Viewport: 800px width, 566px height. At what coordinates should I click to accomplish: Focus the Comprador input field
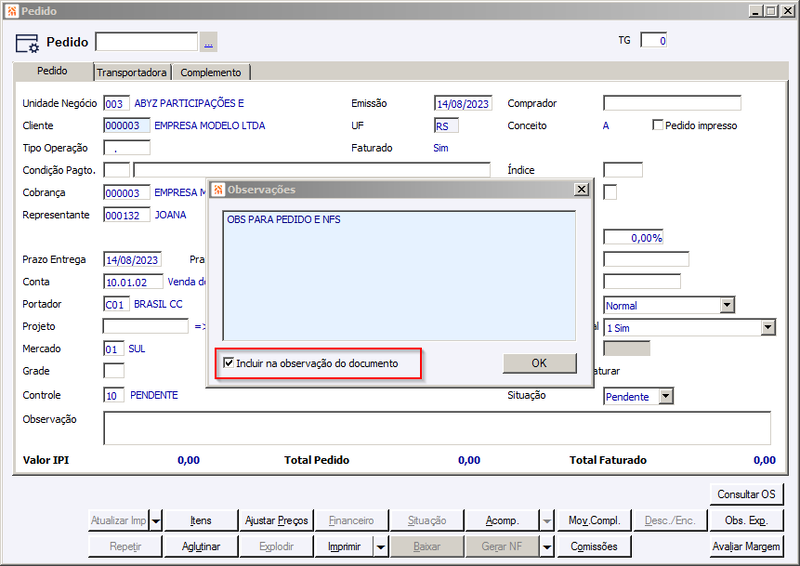pyautogui.click(x=672, y=103)
